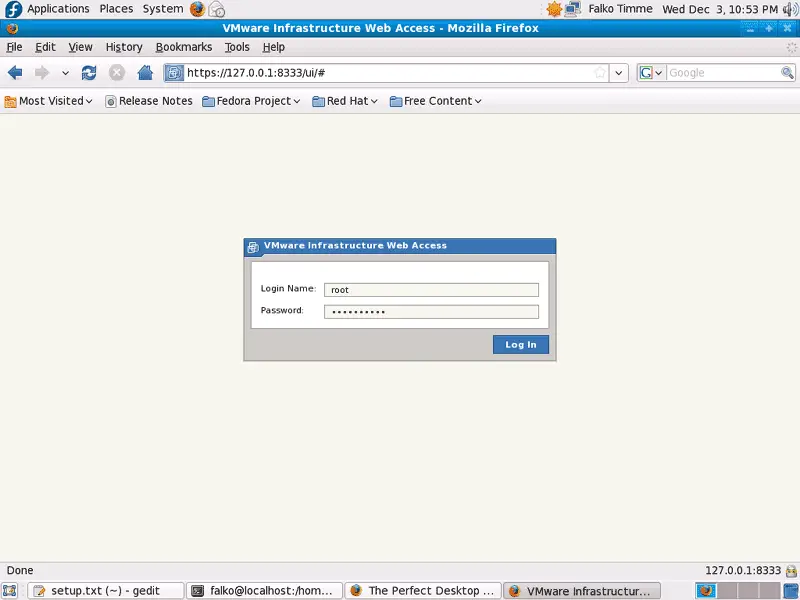
Task: Expand the Most Visited bookmarks folder
Action: (x=48, y=101)
